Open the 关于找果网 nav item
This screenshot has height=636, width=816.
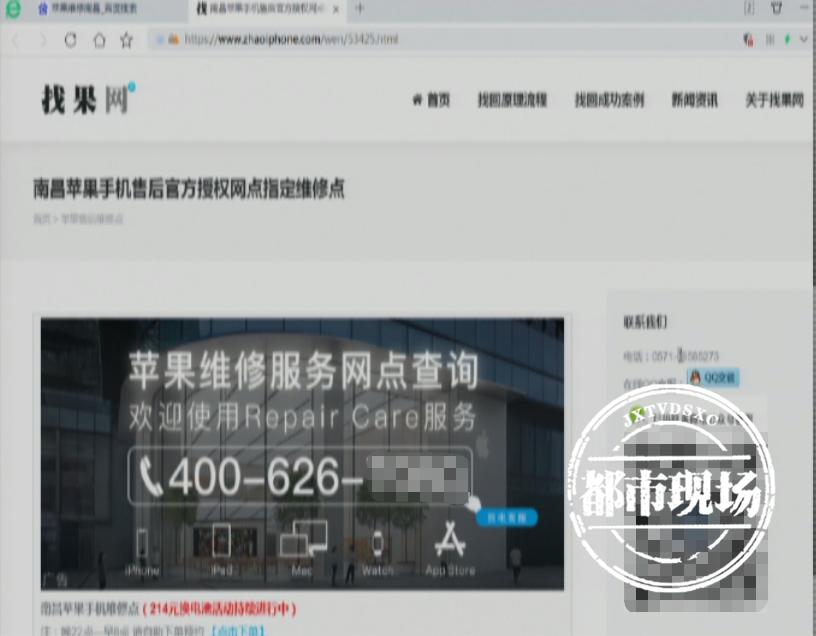pyautogui.click(x=774, y=99)
